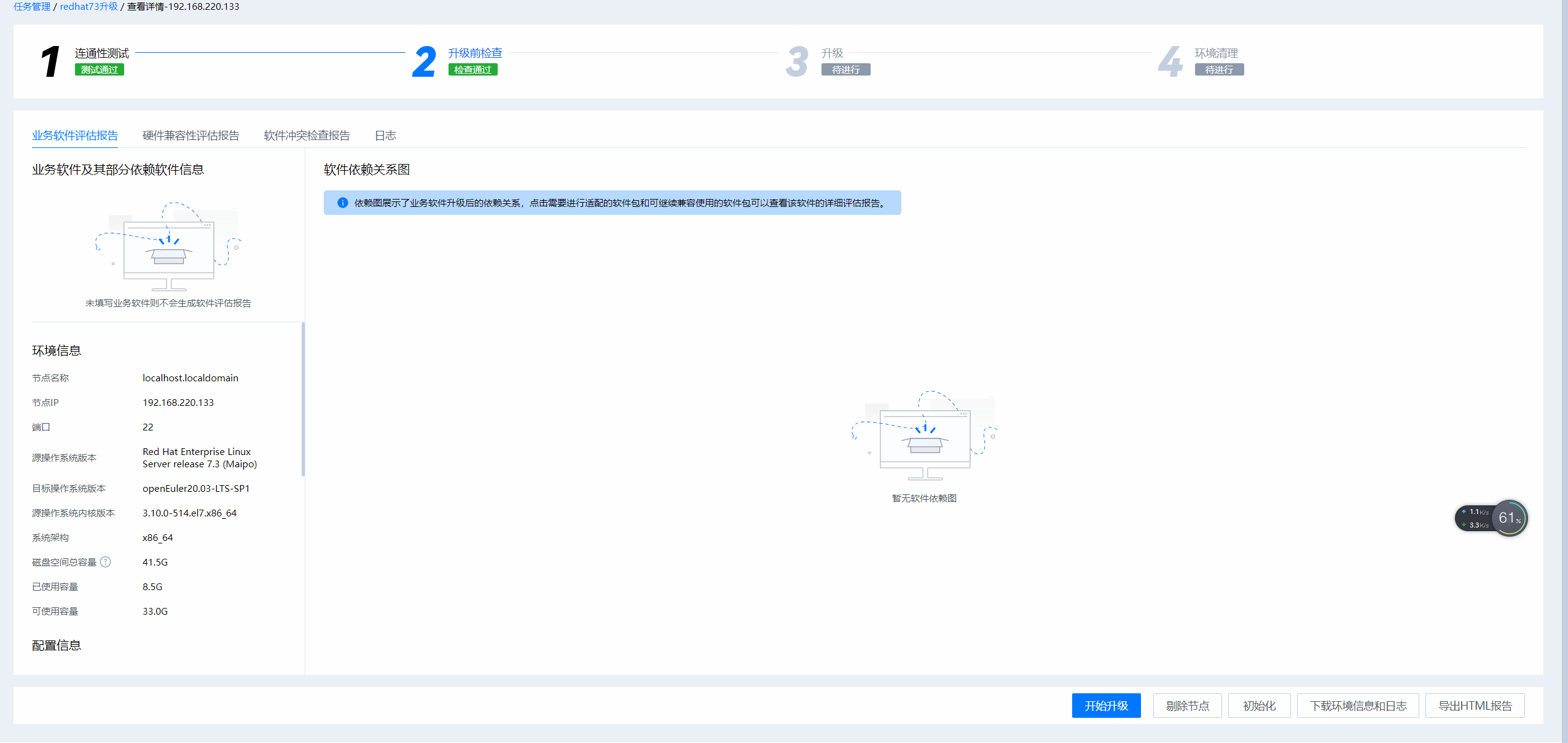Viewport: 1568px width, 743px height.
Task: Click the 软件依赖关系图 heading
Action: [x=367, y=169]
